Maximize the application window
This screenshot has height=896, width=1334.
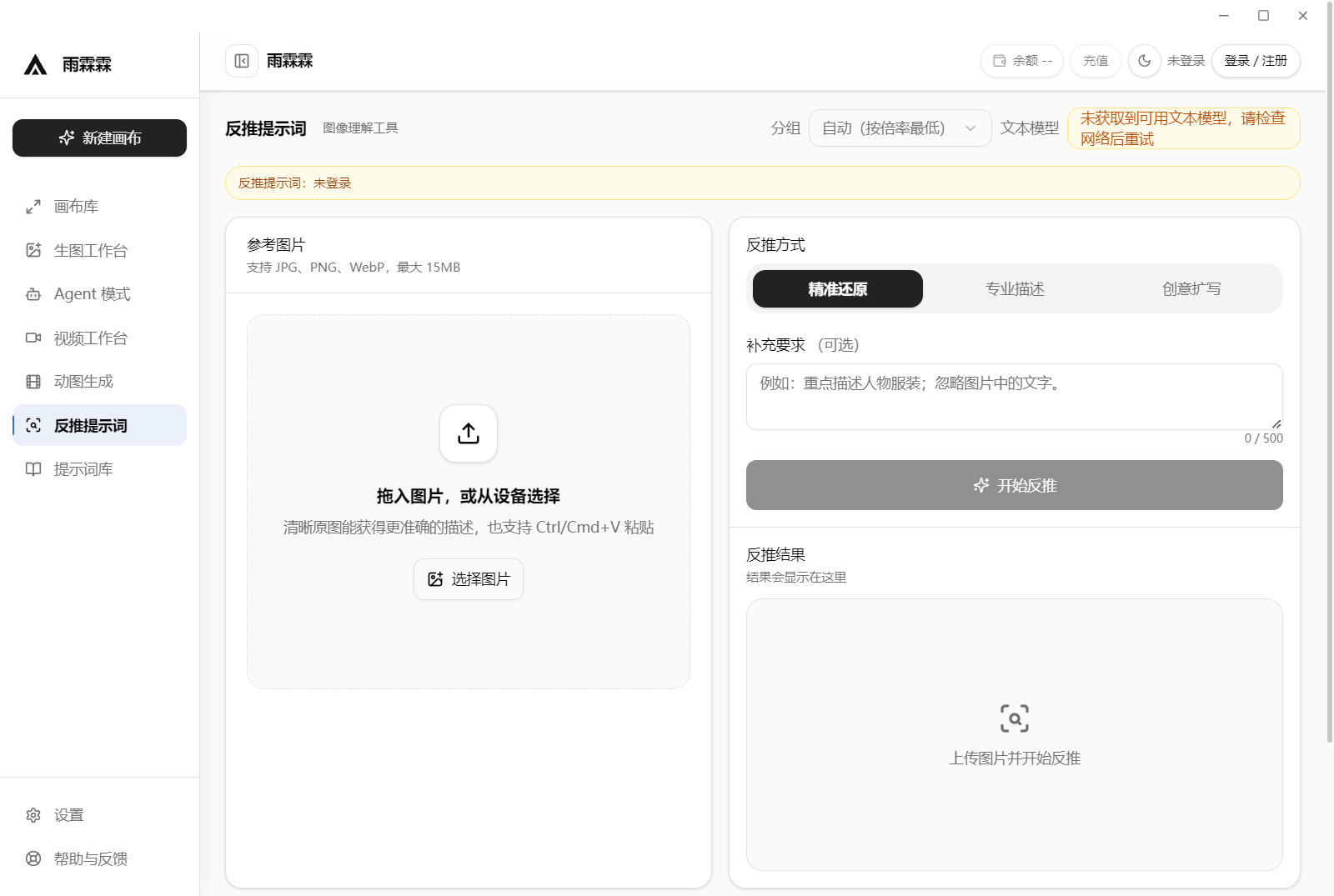pos(1264,16)
